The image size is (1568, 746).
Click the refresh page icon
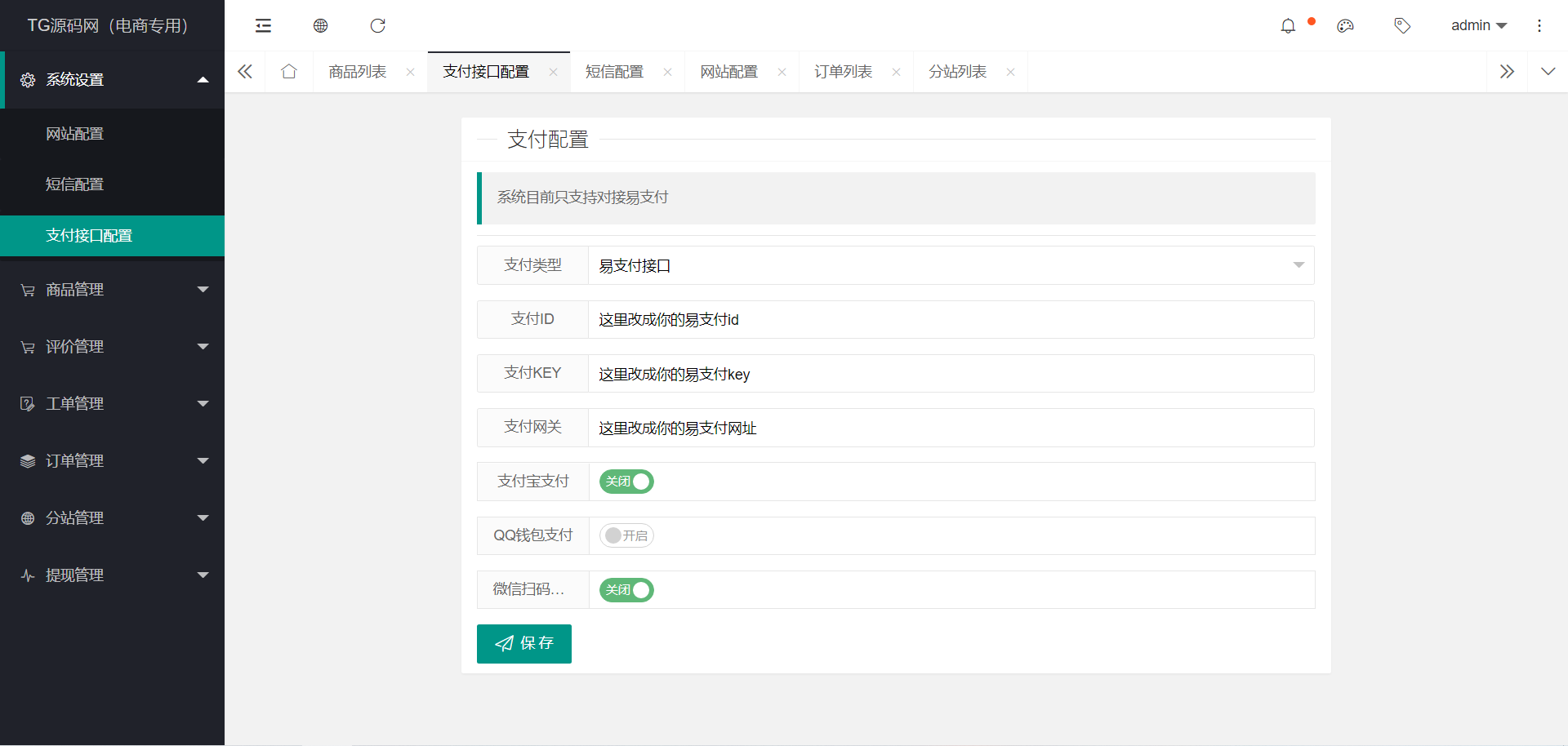[x=377, y=26]
